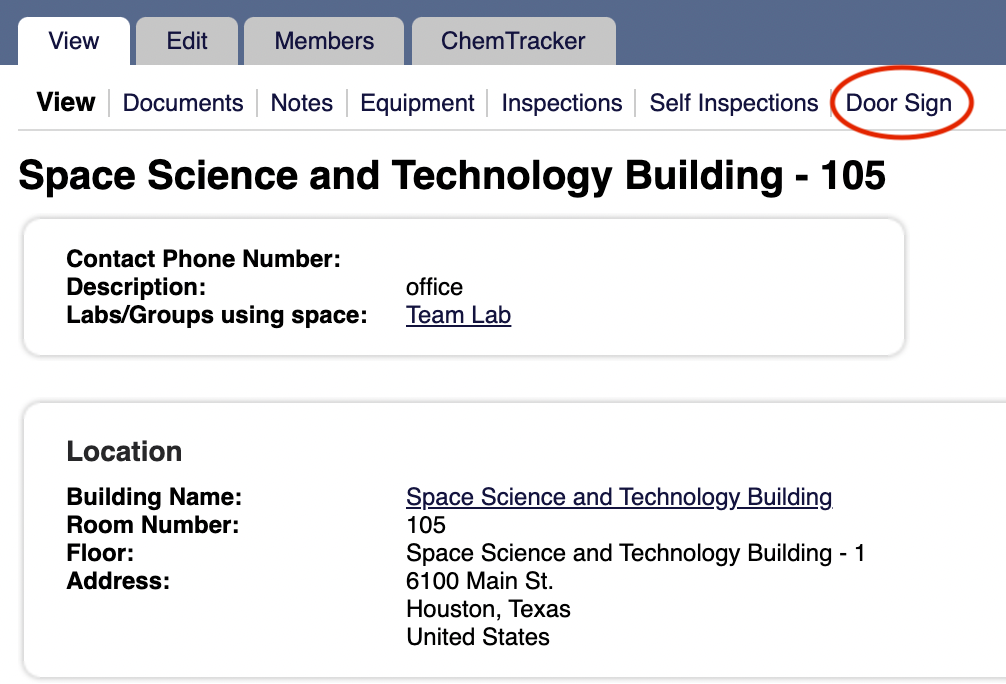View the Inspections section
The image size is (1006, 684).
561,103
